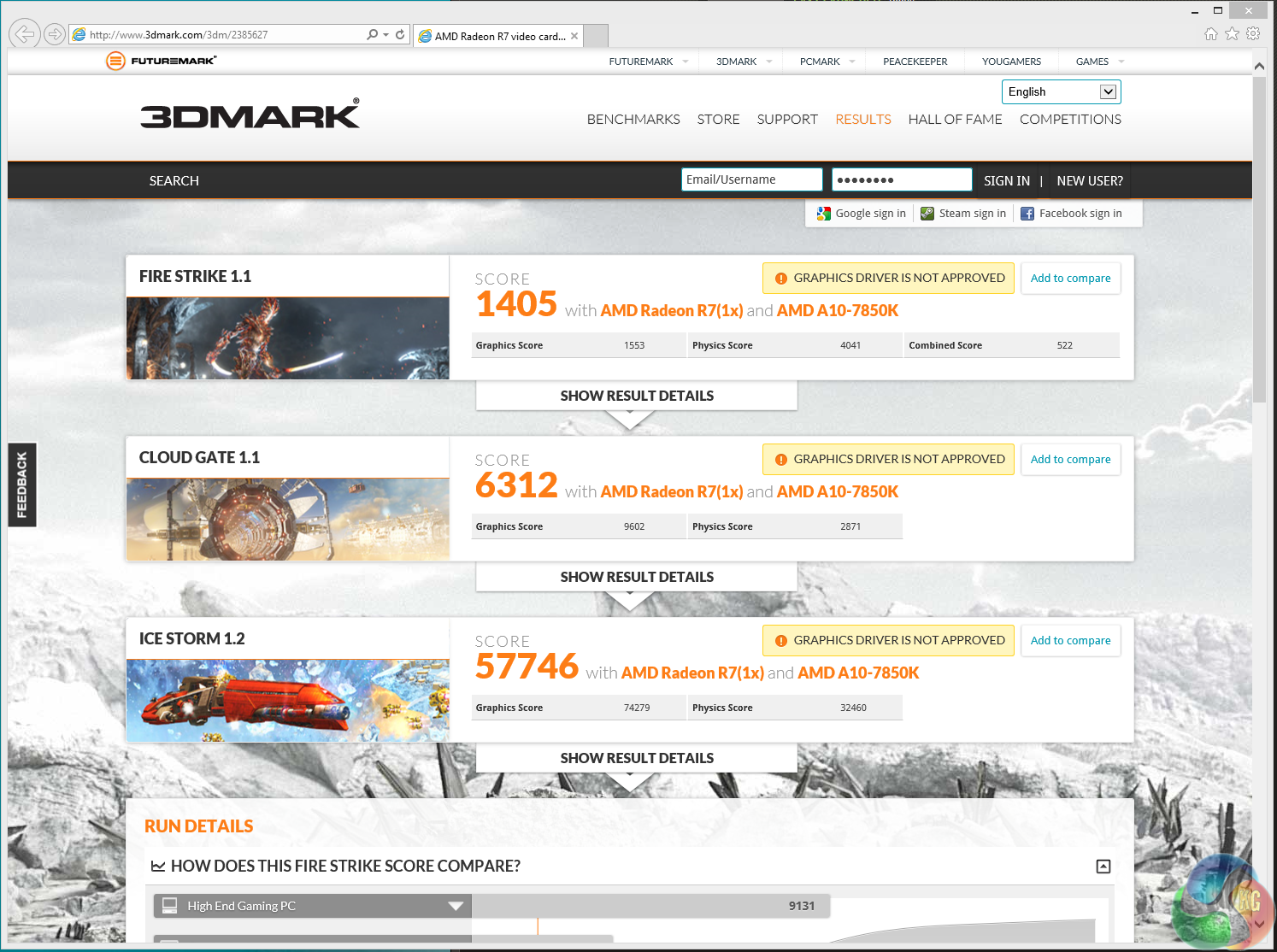The image size is (1277, 952).
Task: Click the AMD A10-7850K link under Cloud Gate
Action: coord(838,492)
